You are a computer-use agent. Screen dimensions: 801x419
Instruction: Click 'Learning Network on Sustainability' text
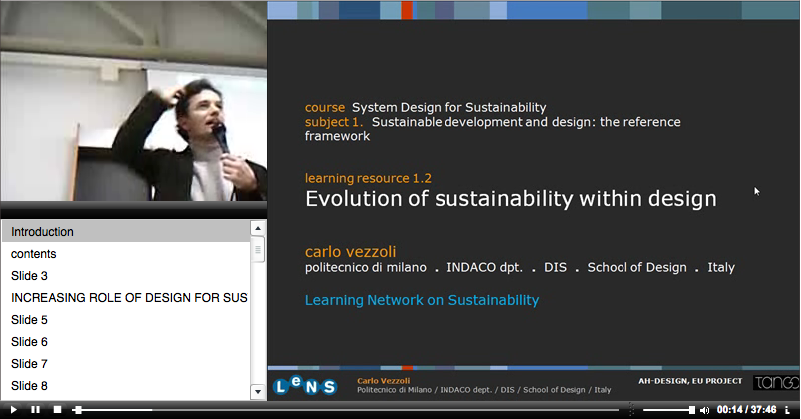422,300
